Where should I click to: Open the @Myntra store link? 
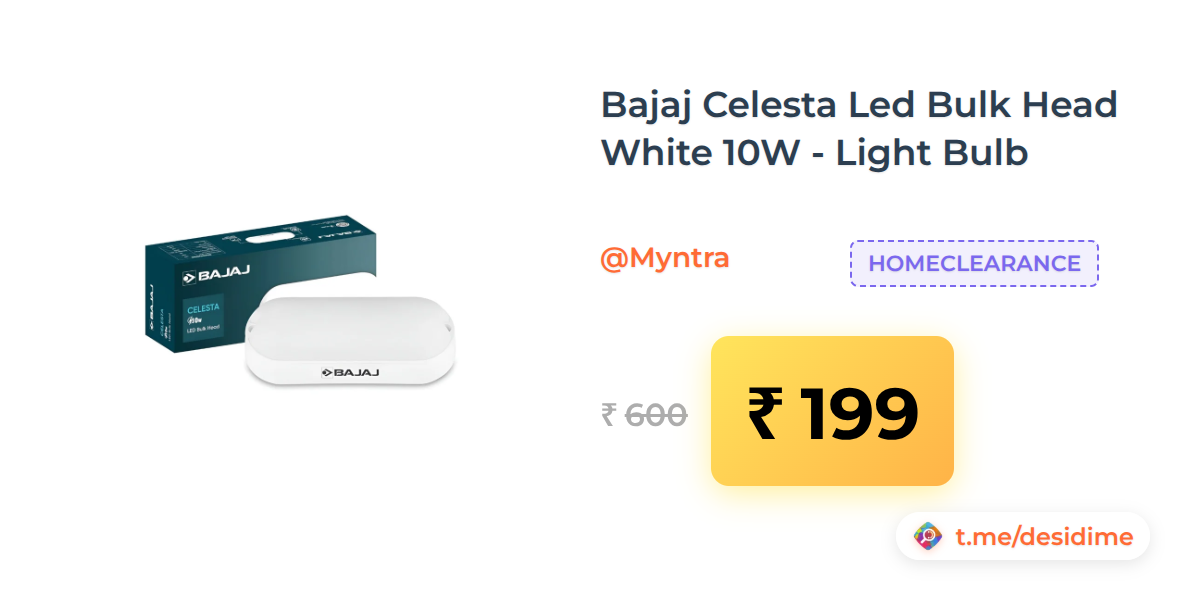[664, 258]
